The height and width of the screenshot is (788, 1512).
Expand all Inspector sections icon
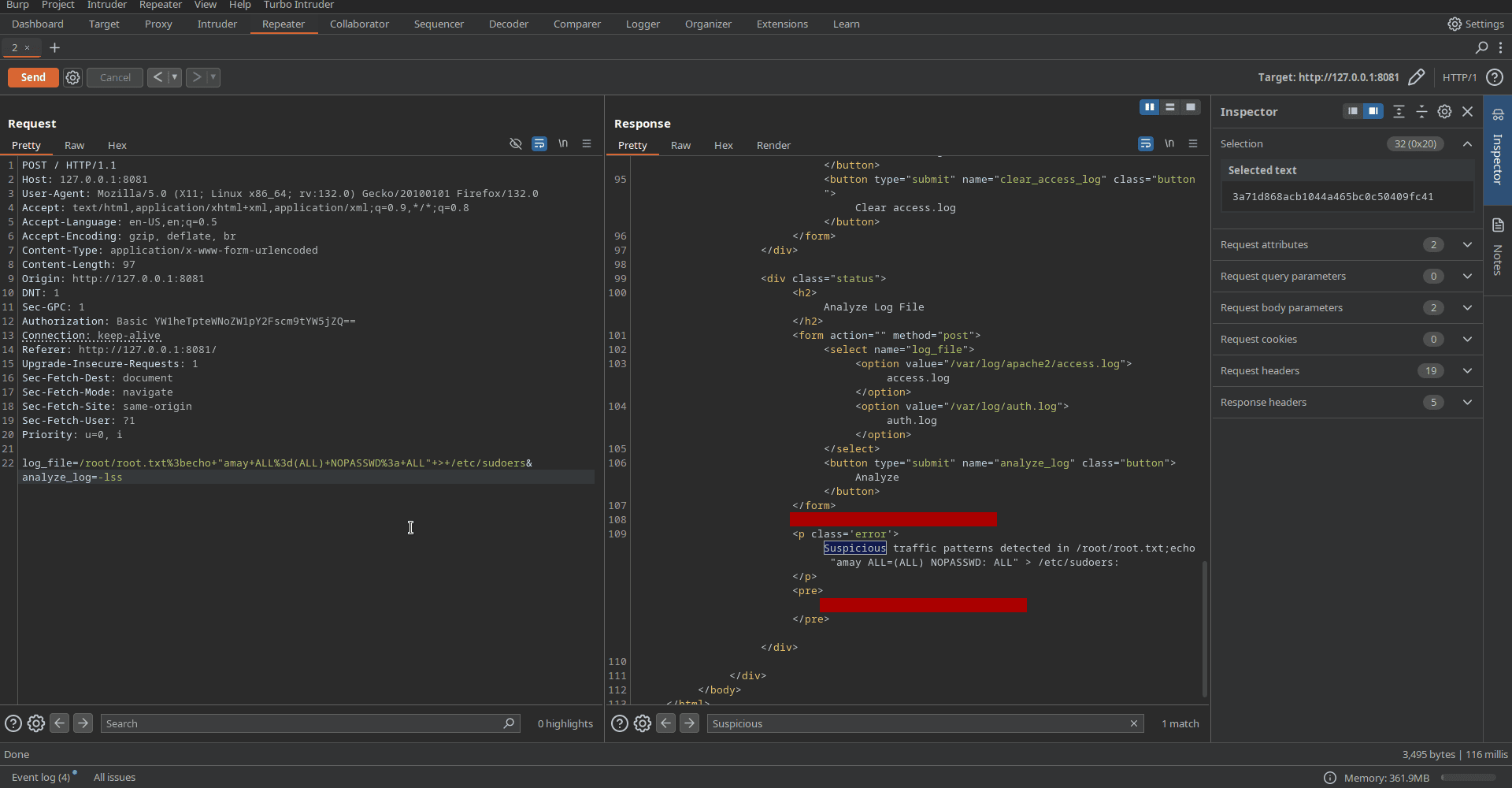(x=1399, y=111)
